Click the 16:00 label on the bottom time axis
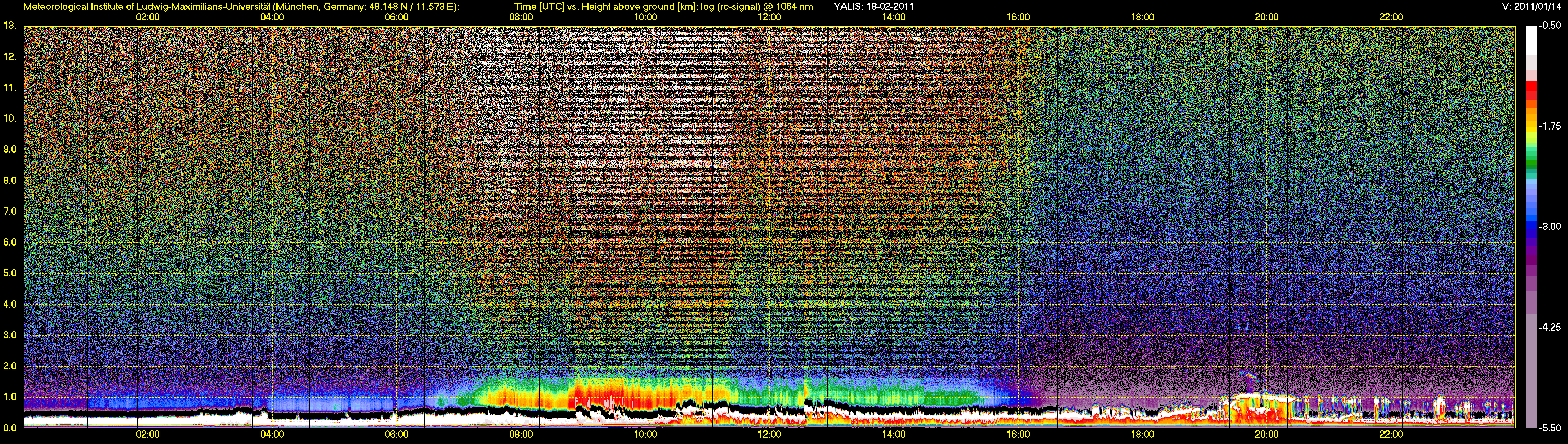 pyautogui.click(x=1018, y=435)
